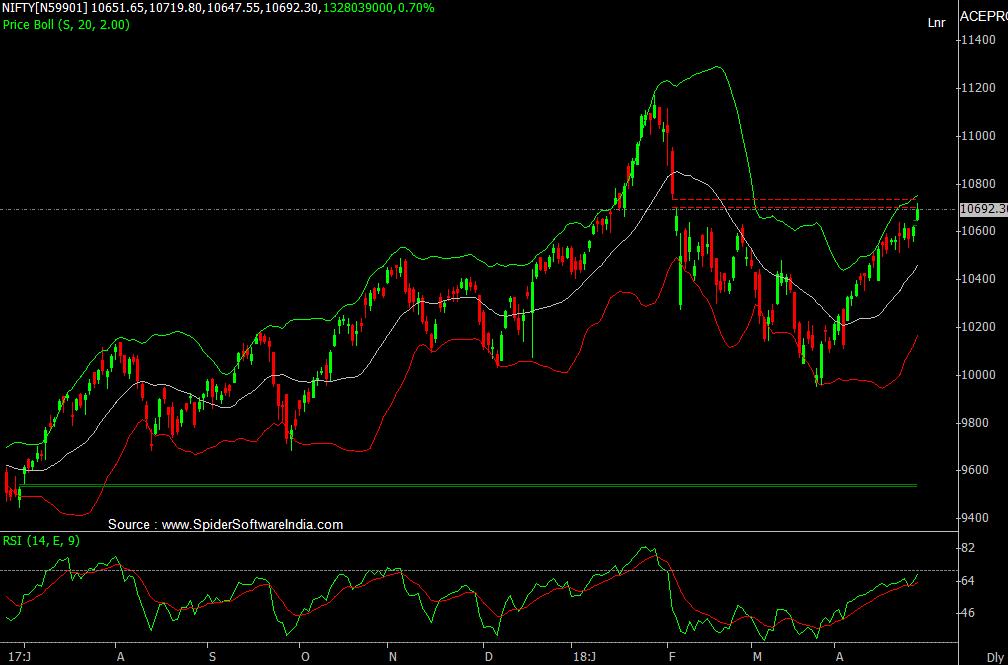Click the NIFTY[N59901] symbol header text
The width and height of the screenshot is (1008, 665).
coord(45,8)
